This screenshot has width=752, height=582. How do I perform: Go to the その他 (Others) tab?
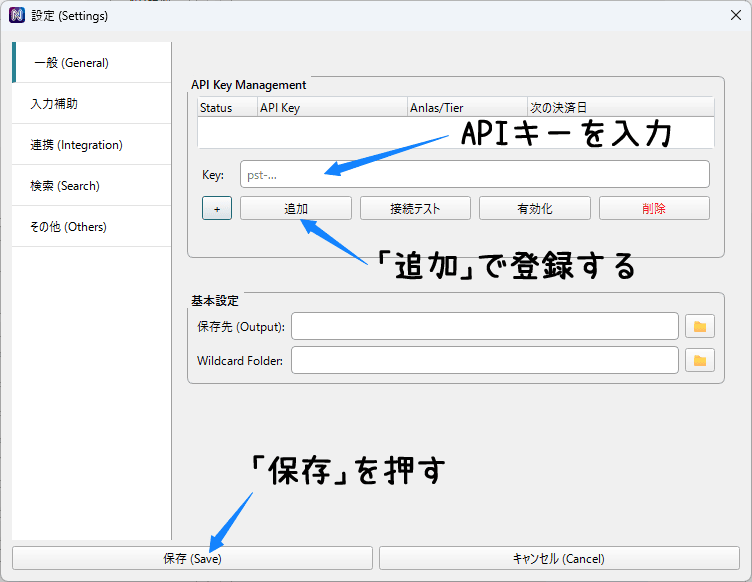(92, 227)
